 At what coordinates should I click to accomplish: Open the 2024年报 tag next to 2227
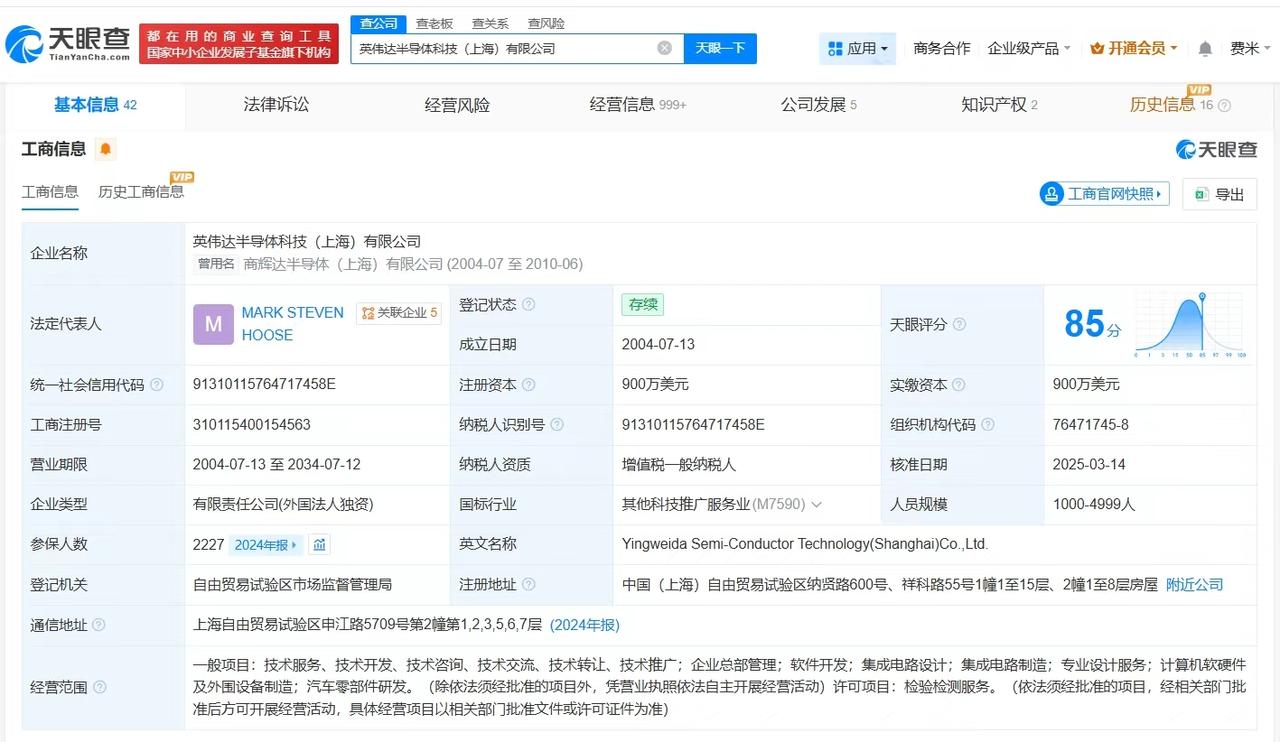(x=266, y=544)
